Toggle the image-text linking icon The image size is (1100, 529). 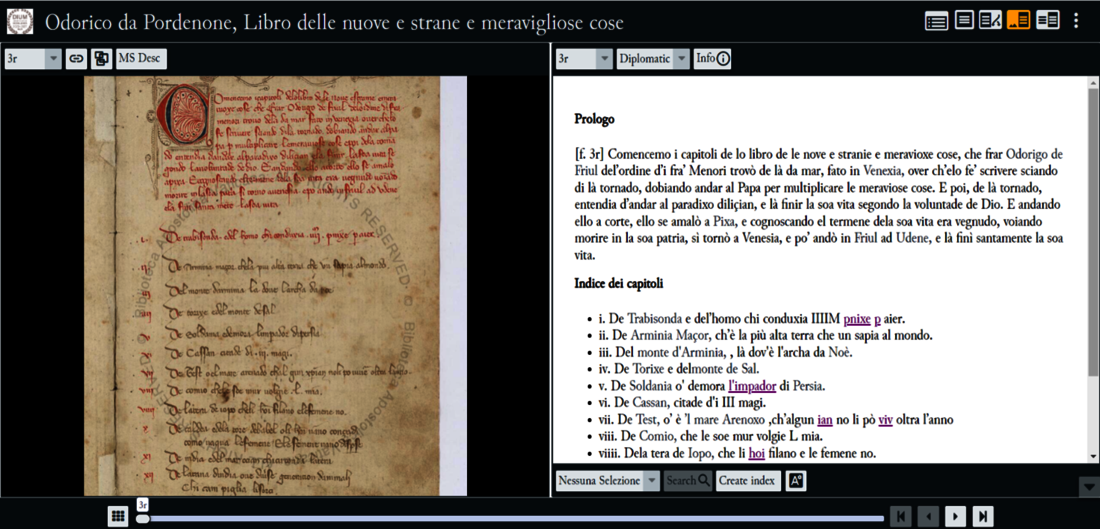point(76,59)
